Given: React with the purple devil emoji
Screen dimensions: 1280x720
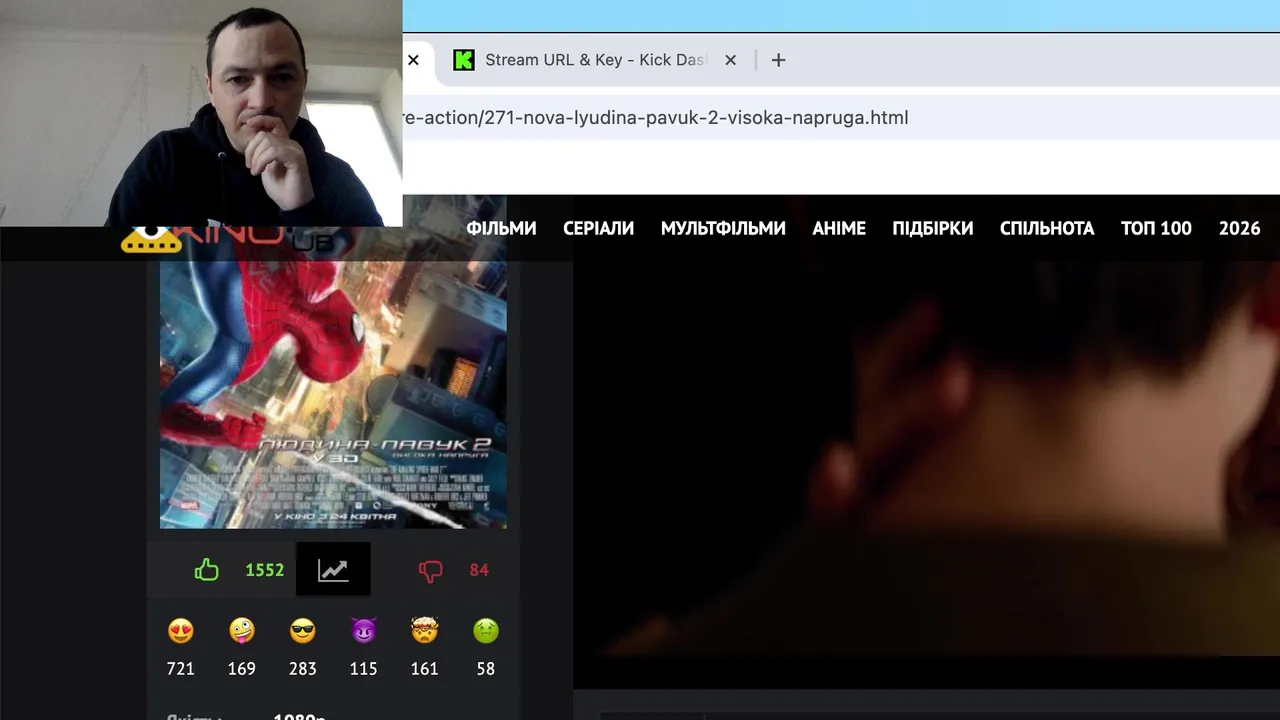Looking at the screenshot, I should [x=364, y=631].
